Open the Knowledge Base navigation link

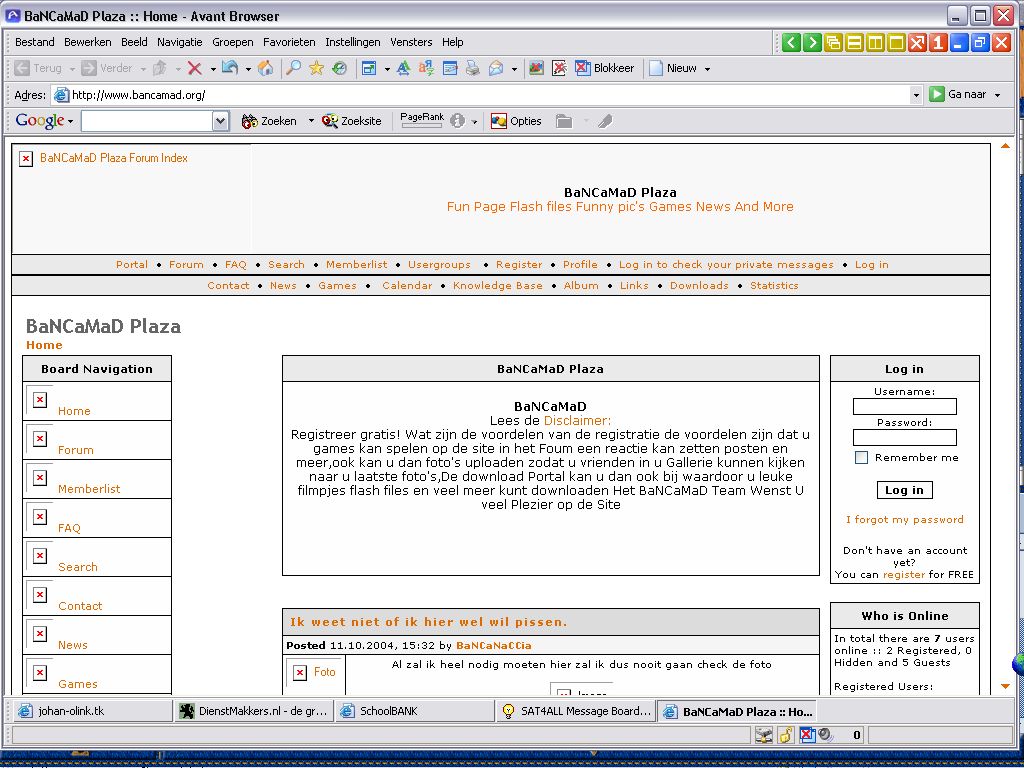point(498,285)
